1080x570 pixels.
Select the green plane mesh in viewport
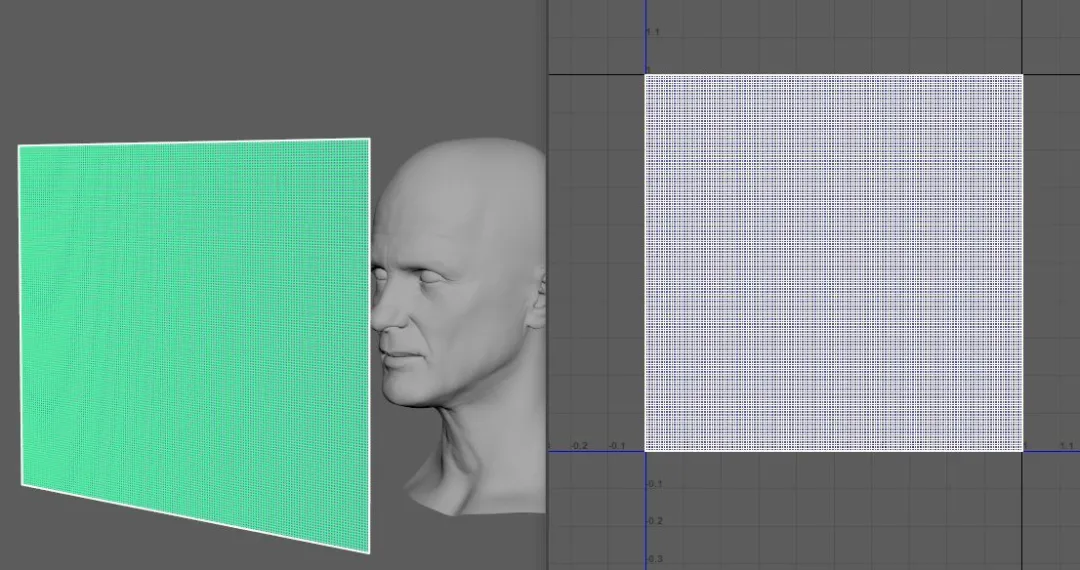coord(195,330)
